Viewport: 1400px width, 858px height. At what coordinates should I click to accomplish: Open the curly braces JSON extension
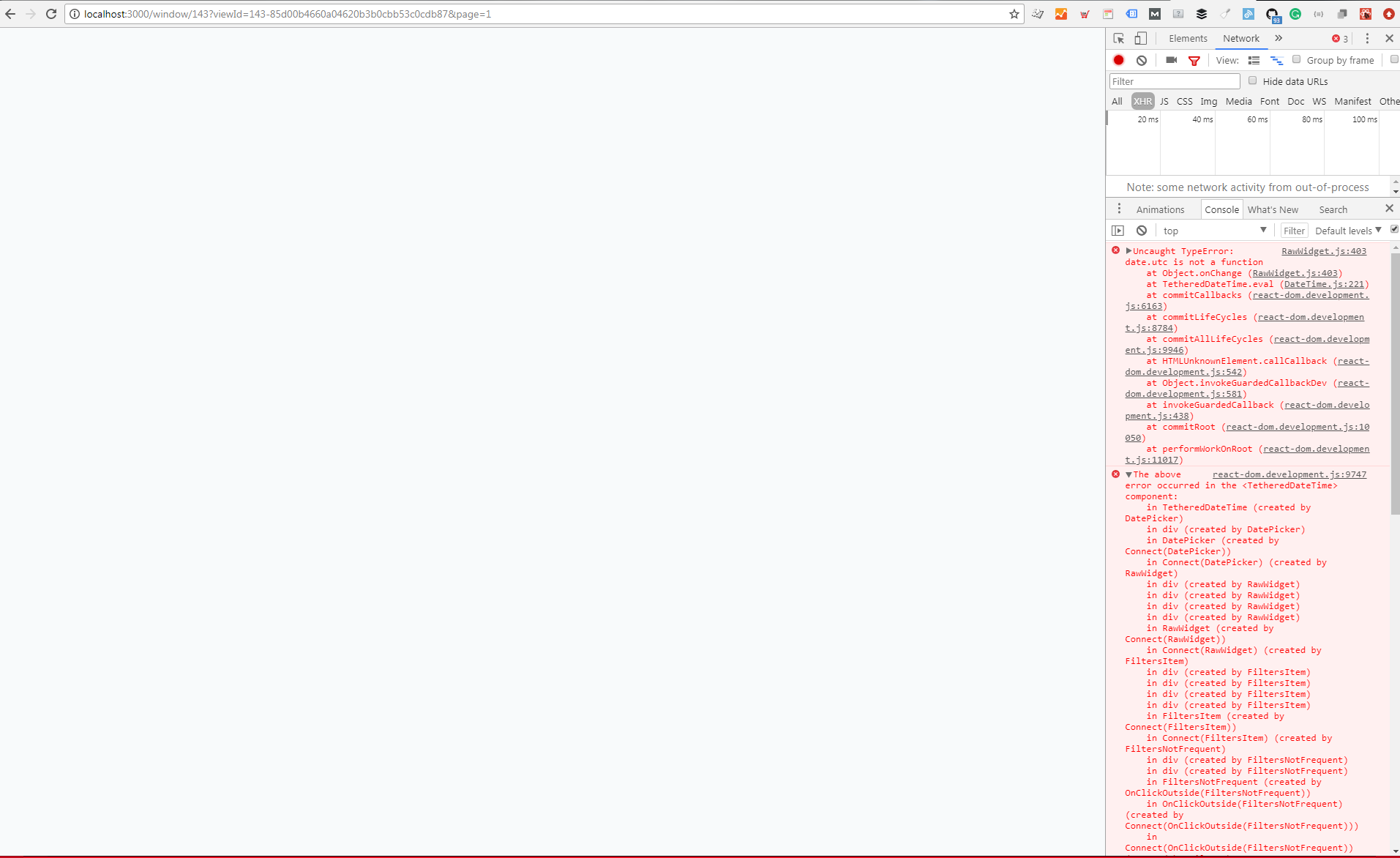pos(1319,14)
